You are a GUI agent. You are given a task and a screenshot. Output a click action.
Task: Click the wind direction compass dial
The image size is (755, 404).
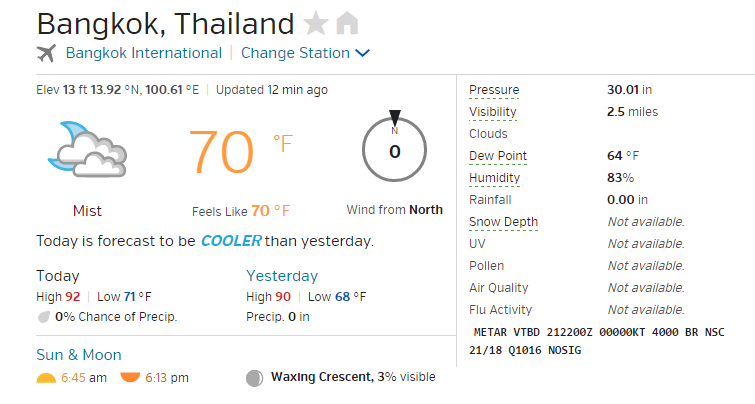[394, 150]
